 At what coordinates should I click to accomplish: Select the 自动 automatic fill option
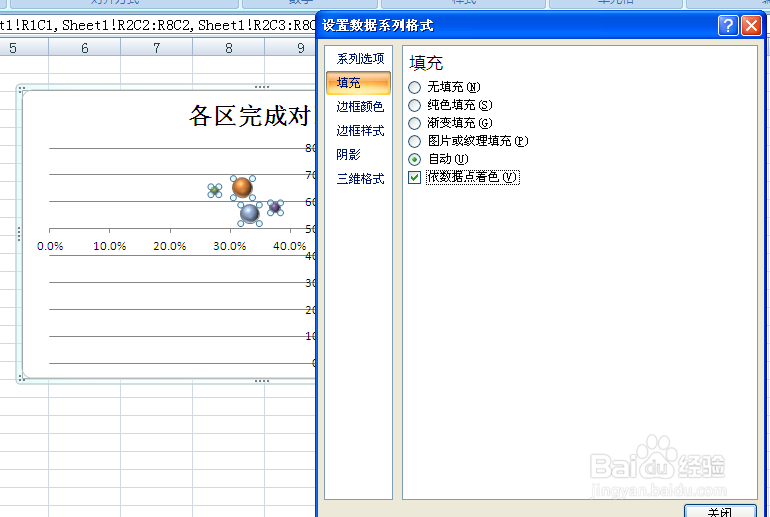tap(415, 159)
